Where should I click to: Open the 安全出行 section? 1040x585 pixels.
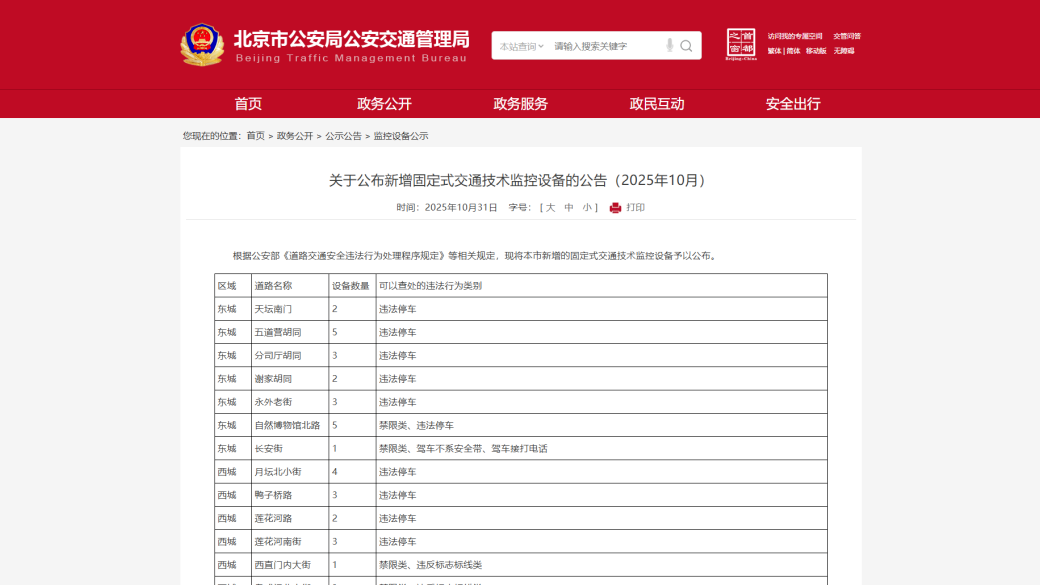pos(791,103)
